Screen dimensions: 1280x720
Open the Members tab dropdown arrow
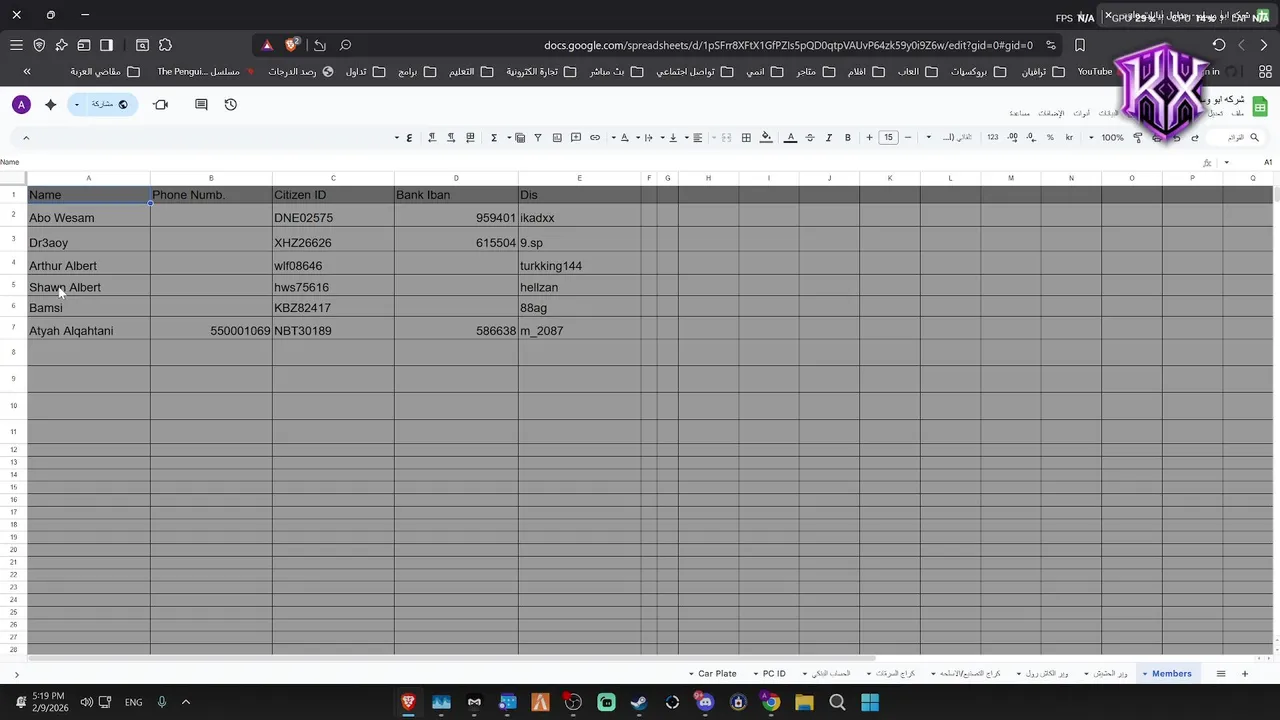coord(1144,674)
